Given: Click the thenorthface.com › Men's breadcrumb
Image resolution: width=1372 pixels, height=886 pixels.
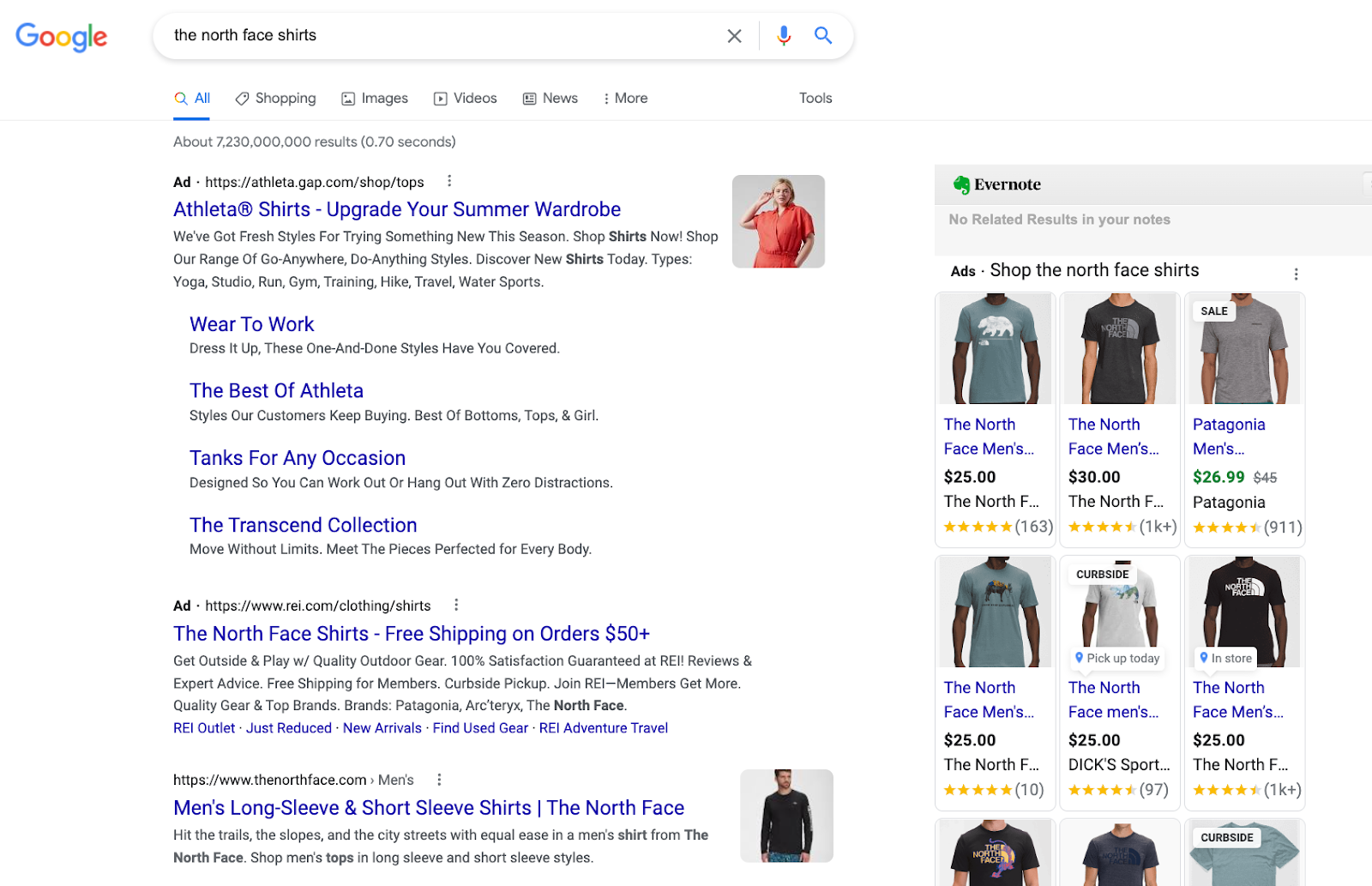Looking at the screenshot, I should pyautogui.click(x=293, y=780).
